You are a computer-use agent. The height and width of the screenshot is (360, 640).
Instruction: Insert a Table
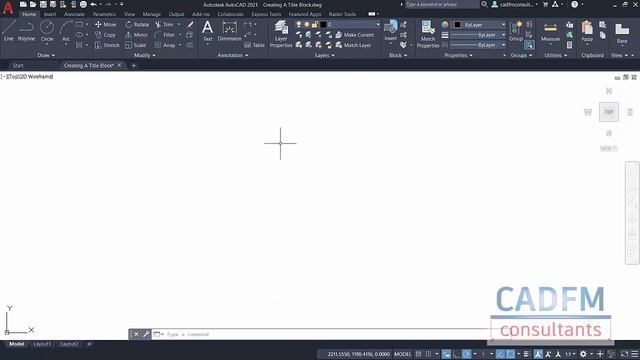[255, 45]
